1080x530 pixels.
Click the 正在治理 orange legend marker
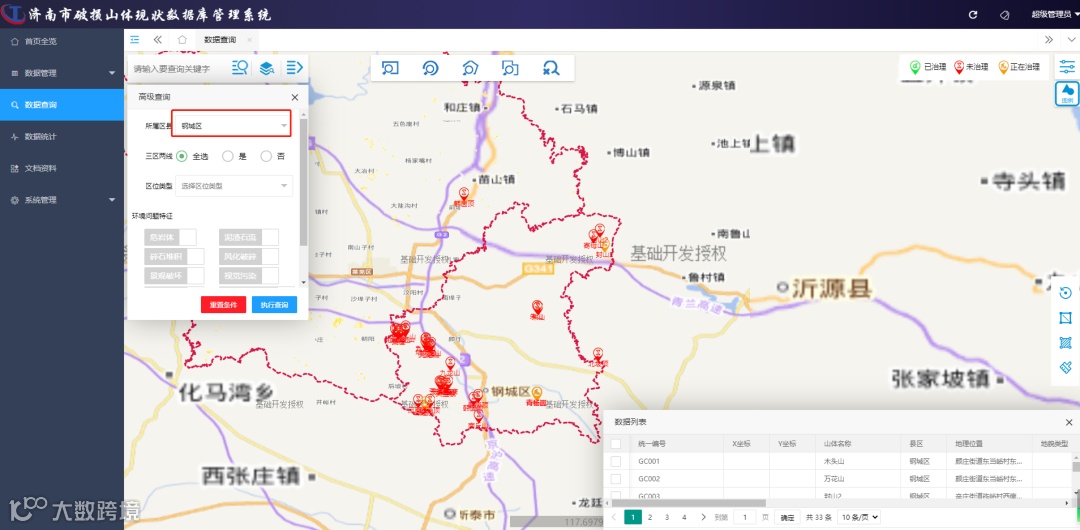click(x=1004, y=67)
